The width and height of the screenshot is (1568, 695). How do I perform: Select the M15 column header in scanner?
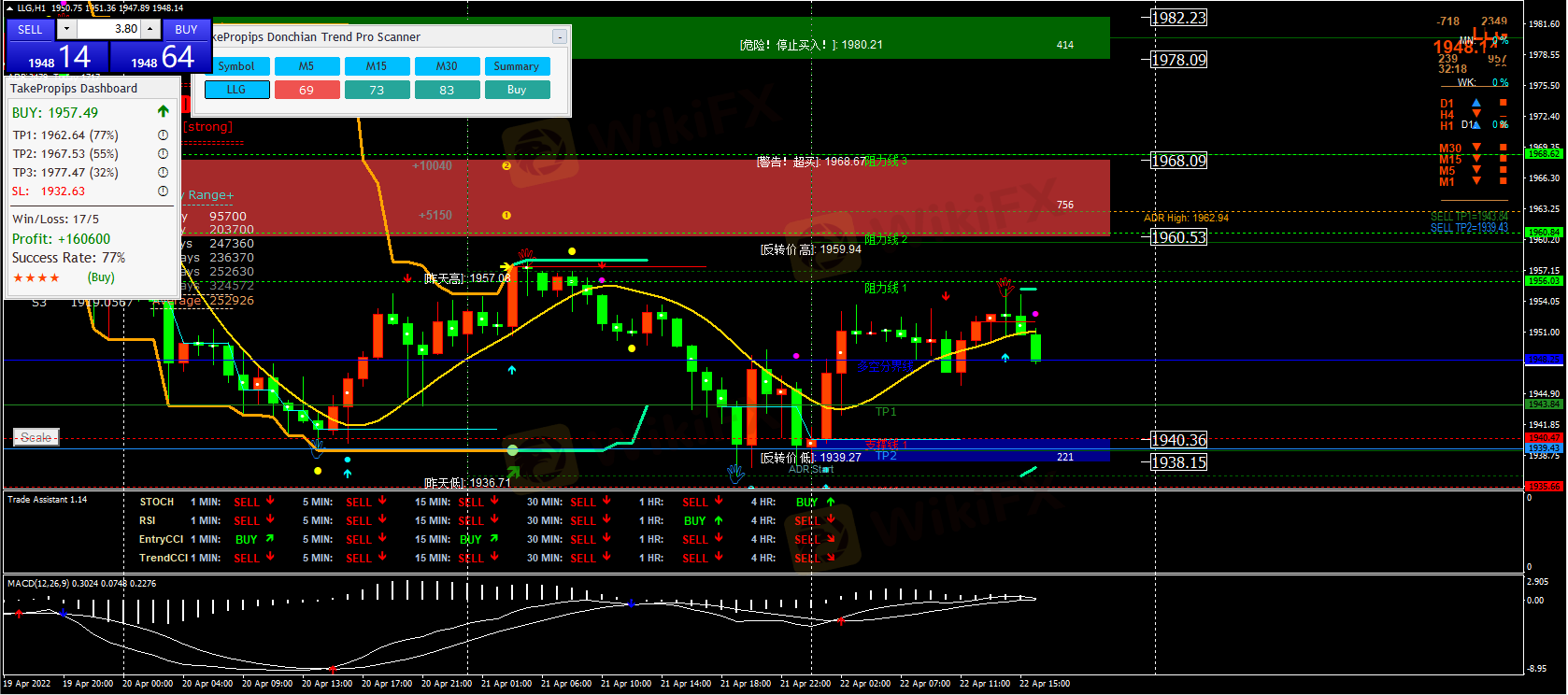[x=377, y=66]
